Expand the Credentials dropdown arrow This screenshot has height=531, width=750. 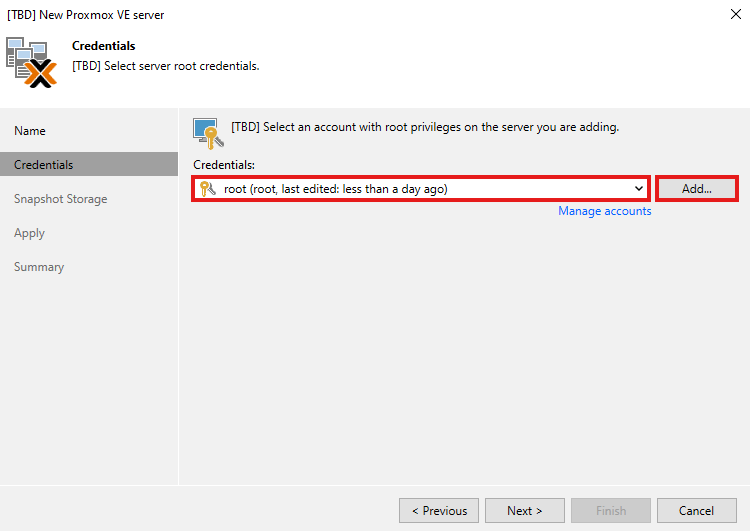(639, 189)
